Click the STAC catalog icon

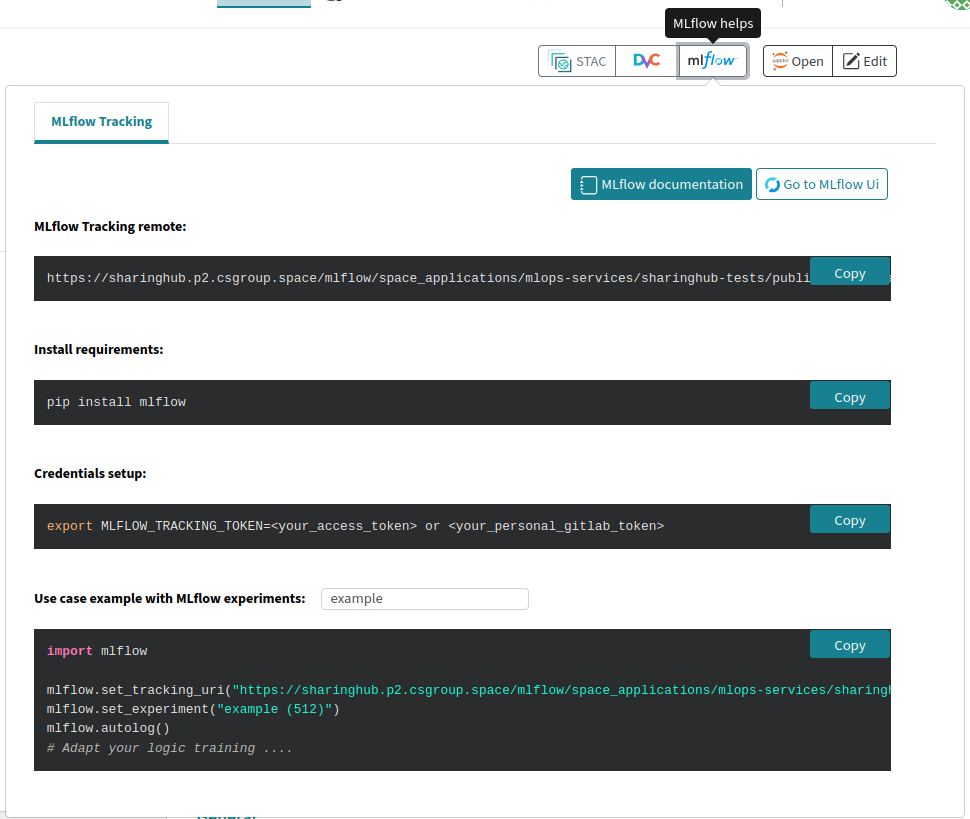click(x=560, y=61)
